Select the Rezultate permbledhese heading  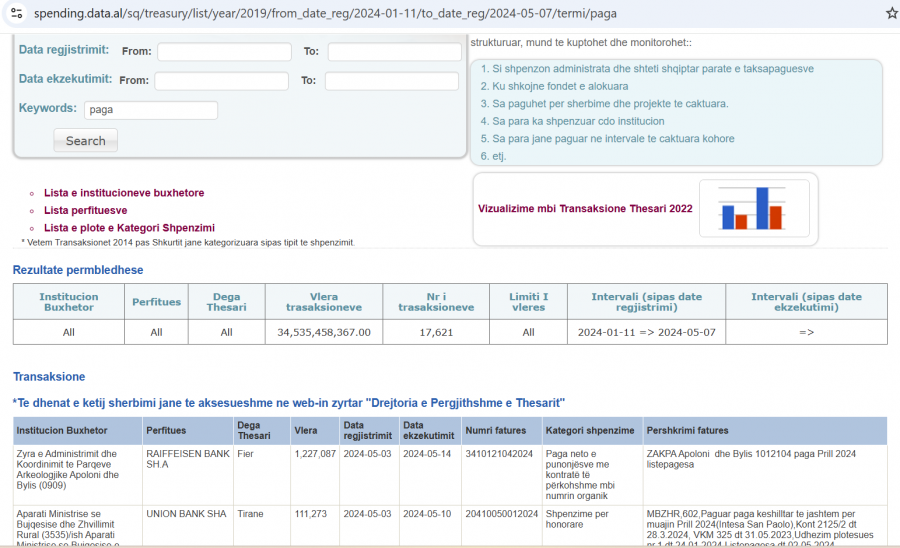78,270
